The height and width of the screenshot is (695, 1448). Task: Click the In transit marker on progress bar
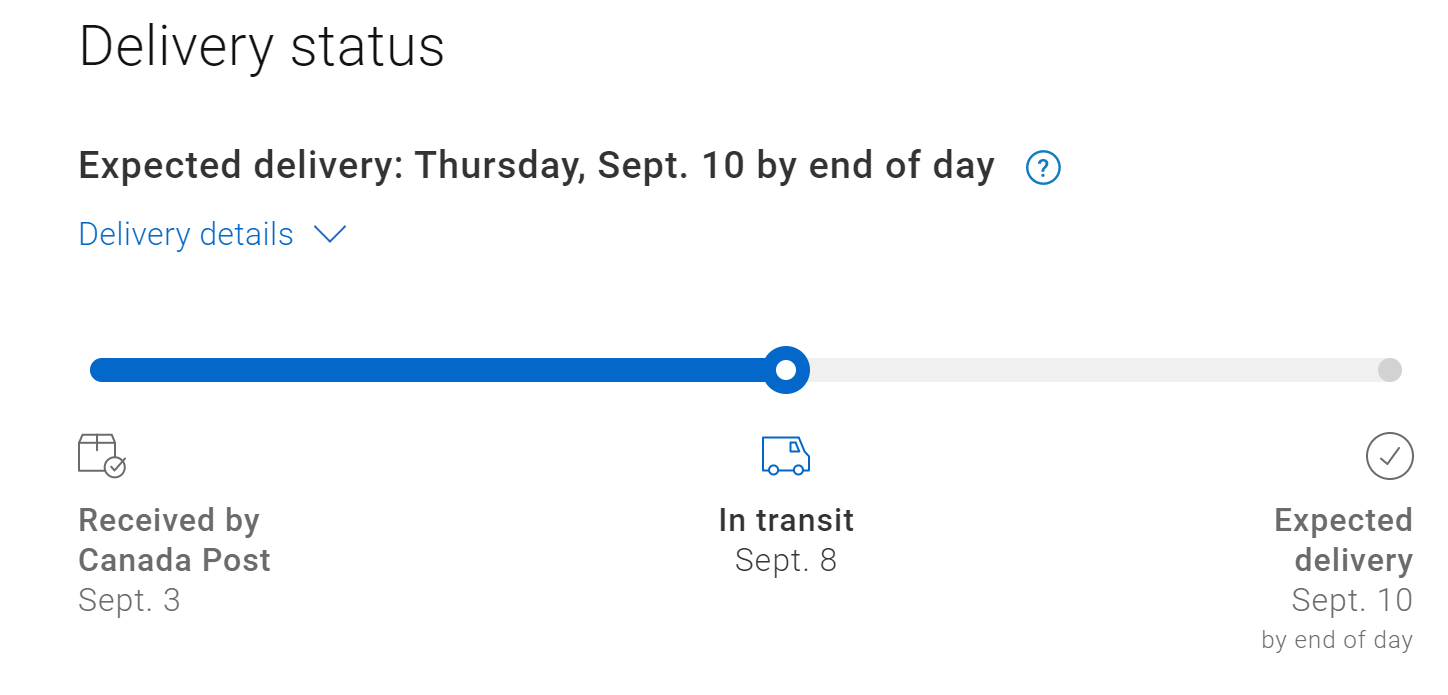[786, 370]
